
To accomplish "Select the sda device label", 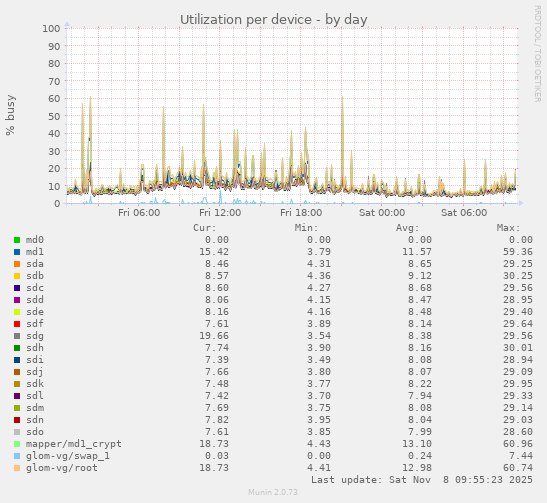I will (35, 264).
